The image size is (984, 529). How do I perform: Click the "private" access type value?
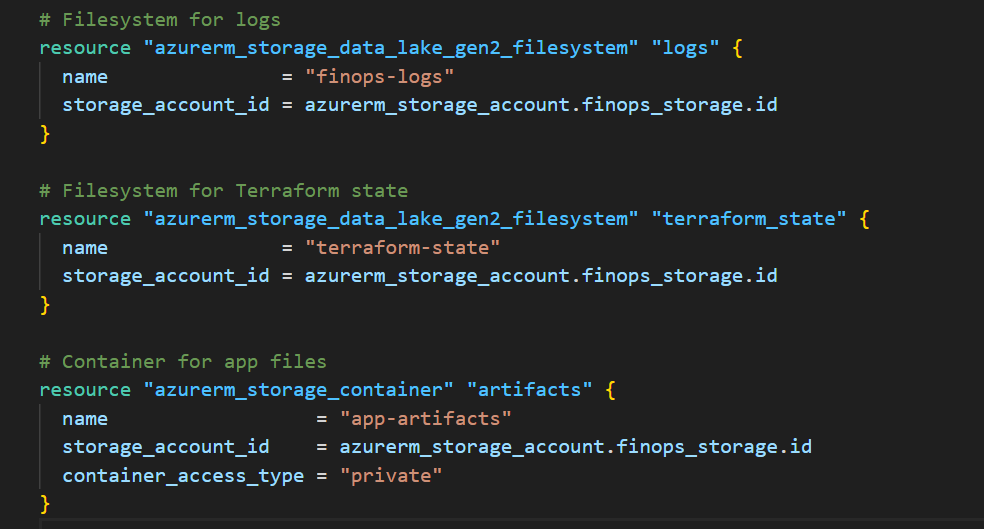[x=397, y=475]
